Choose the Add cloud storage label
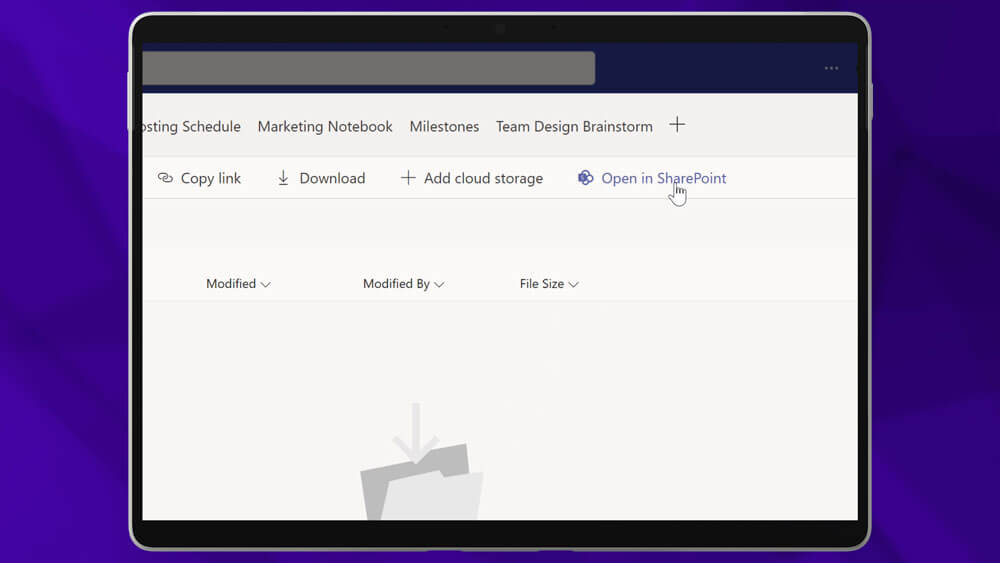The height and width of the screenshot is (563, 1000). [483, 178]
